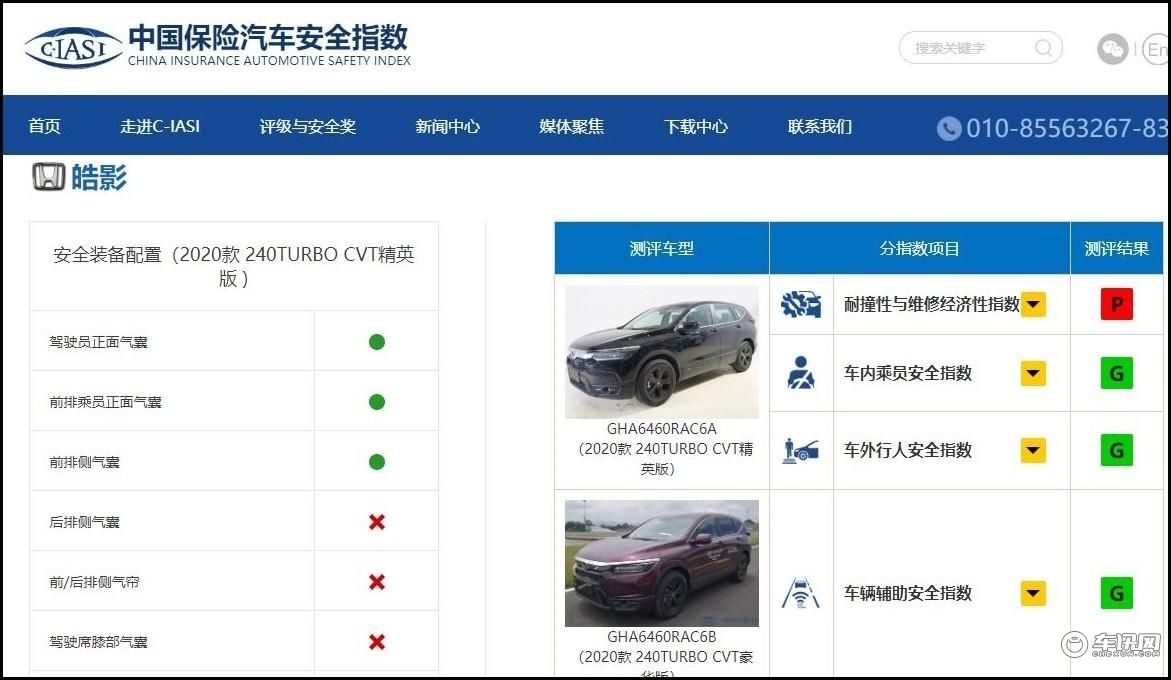Click the search magnifier icon

(x=1043, y=48)
